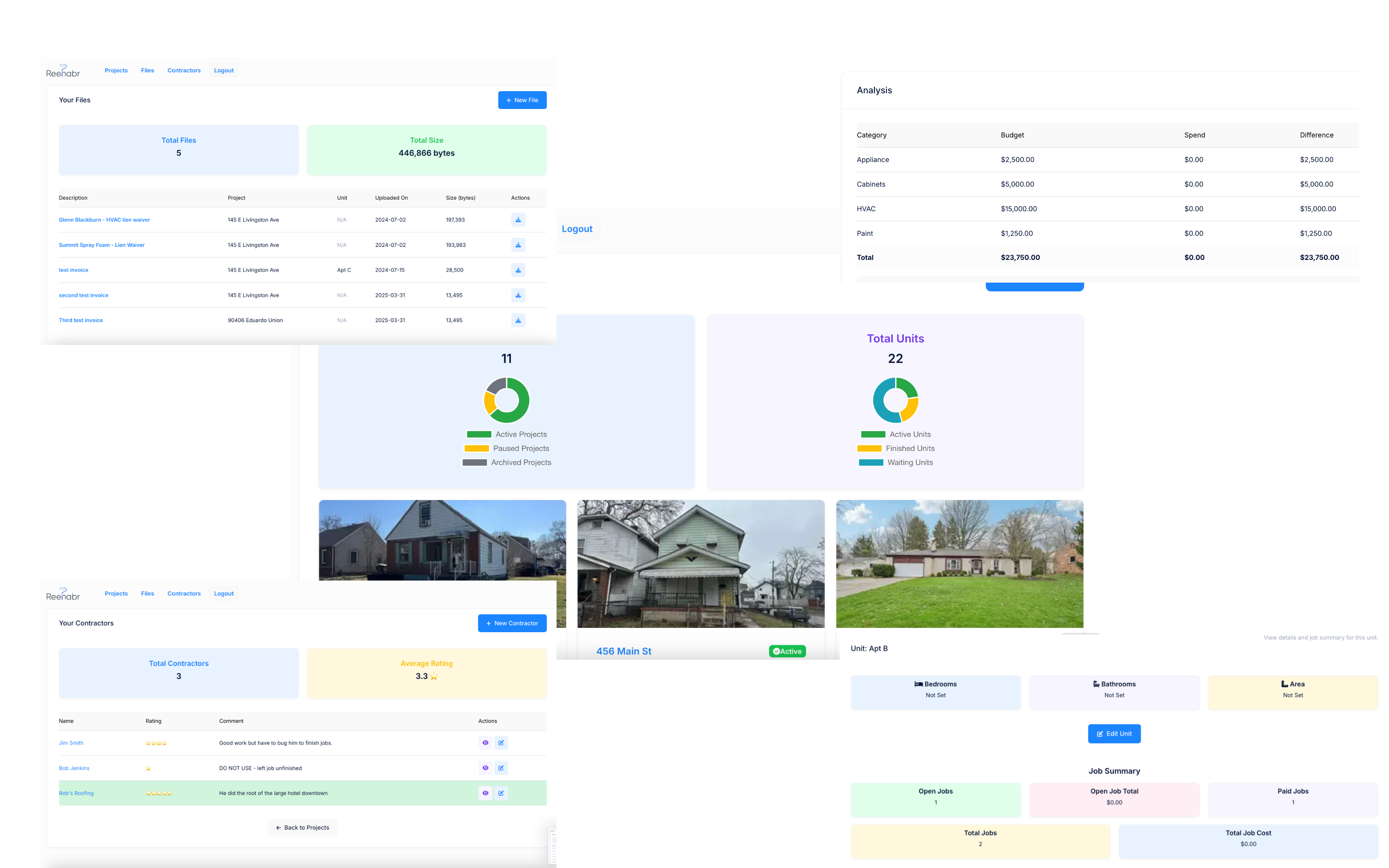The height and width of the screenshot is (868, 1389).
Task: Toggle Paused Projects legend swatch
Action: coord(477,448)
